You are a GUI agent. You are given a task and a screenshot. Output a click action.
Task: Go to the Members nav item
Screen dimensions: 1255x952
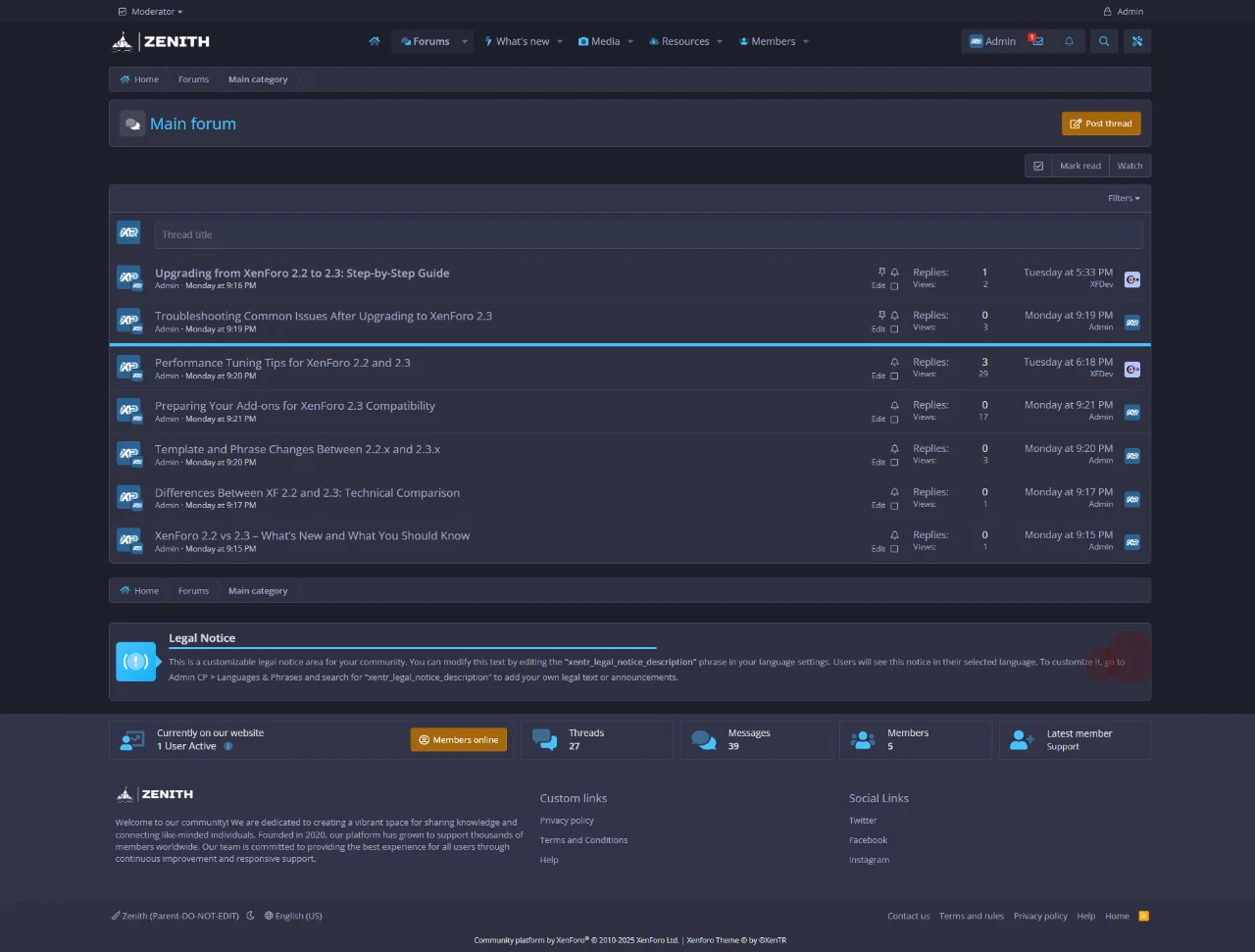(x=773, y=41)
